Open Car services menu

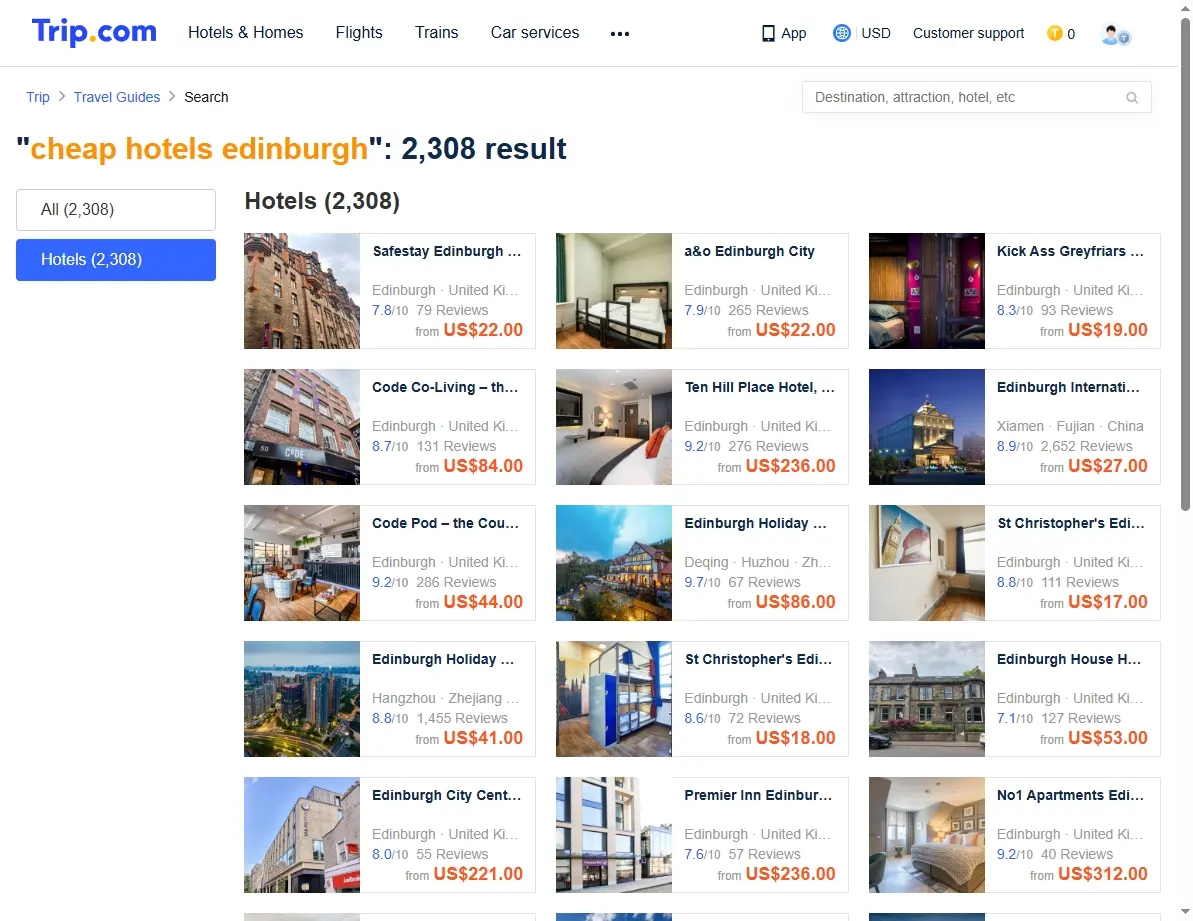[x=535, y=33]
